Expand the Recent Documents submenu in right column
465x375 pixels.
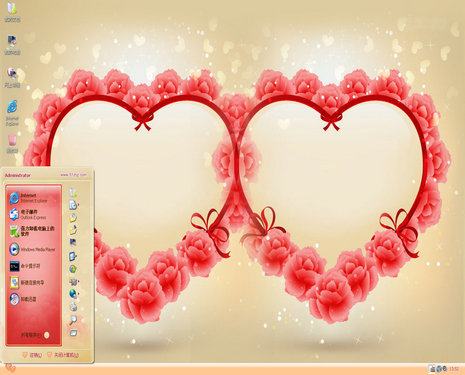tap(74, 205)
